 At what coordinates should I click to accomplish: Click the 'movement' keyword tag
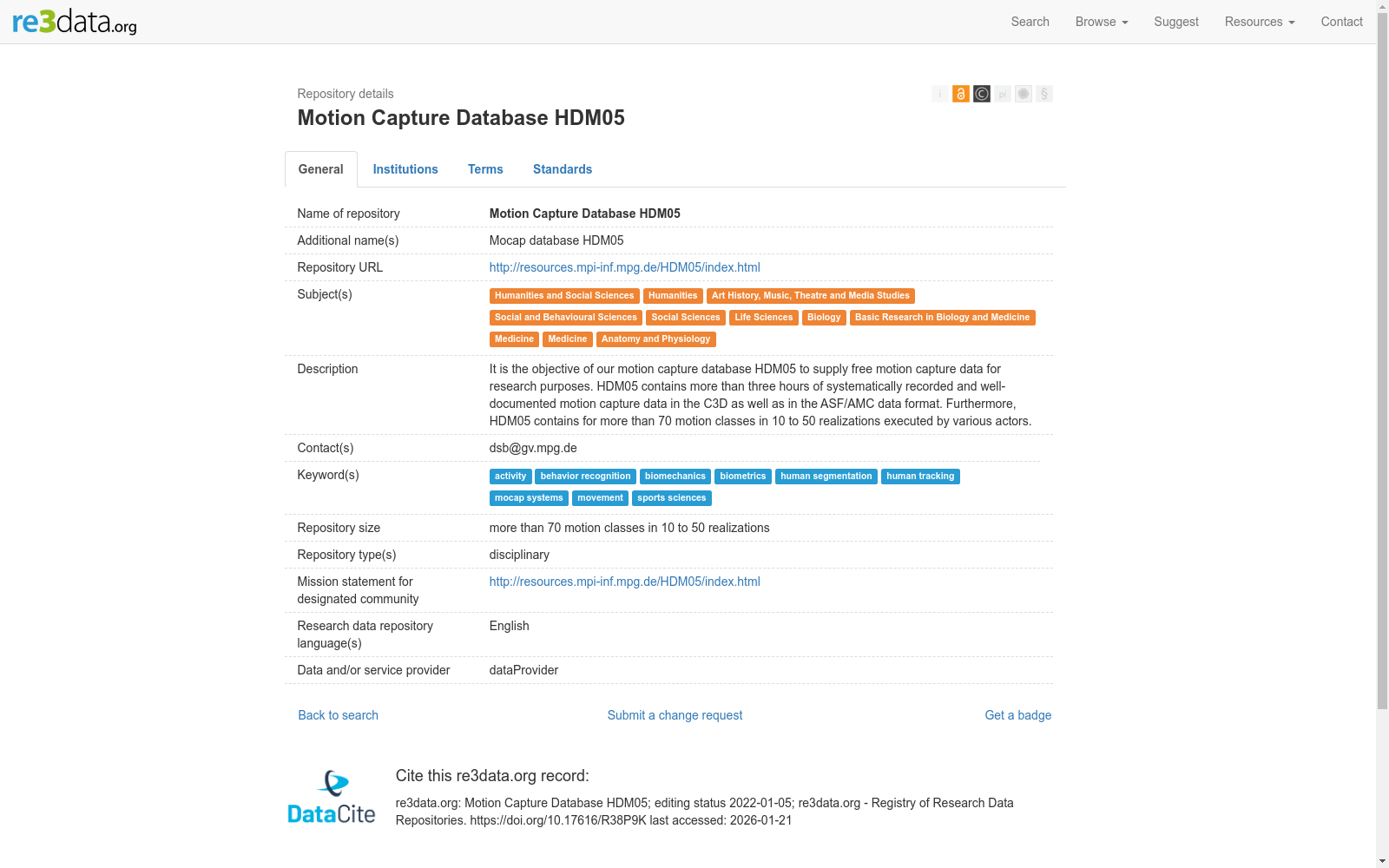(601, 498)
